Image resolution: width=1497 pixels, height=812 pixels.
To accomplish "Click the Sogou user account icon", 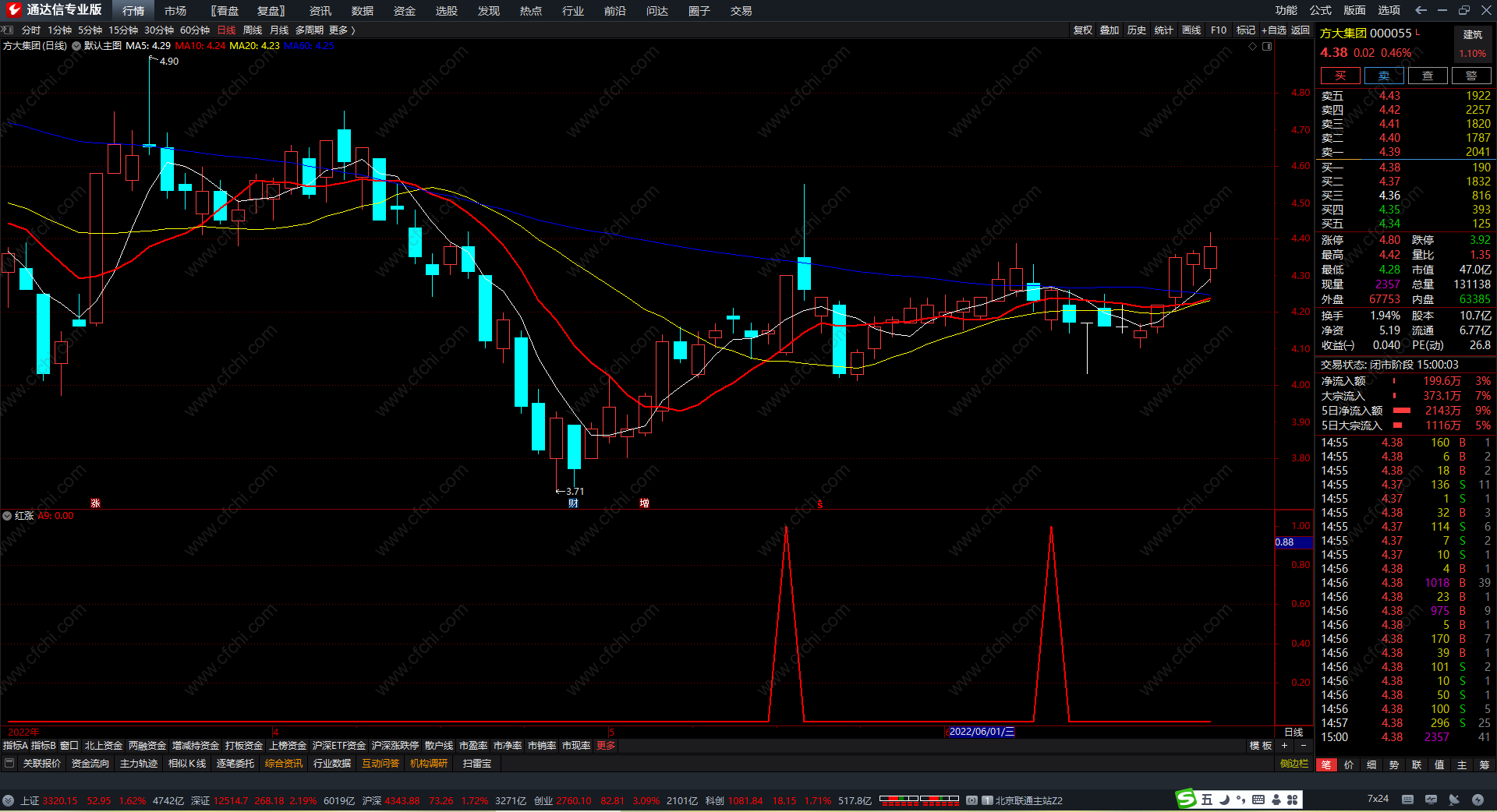I will 1276,800.
